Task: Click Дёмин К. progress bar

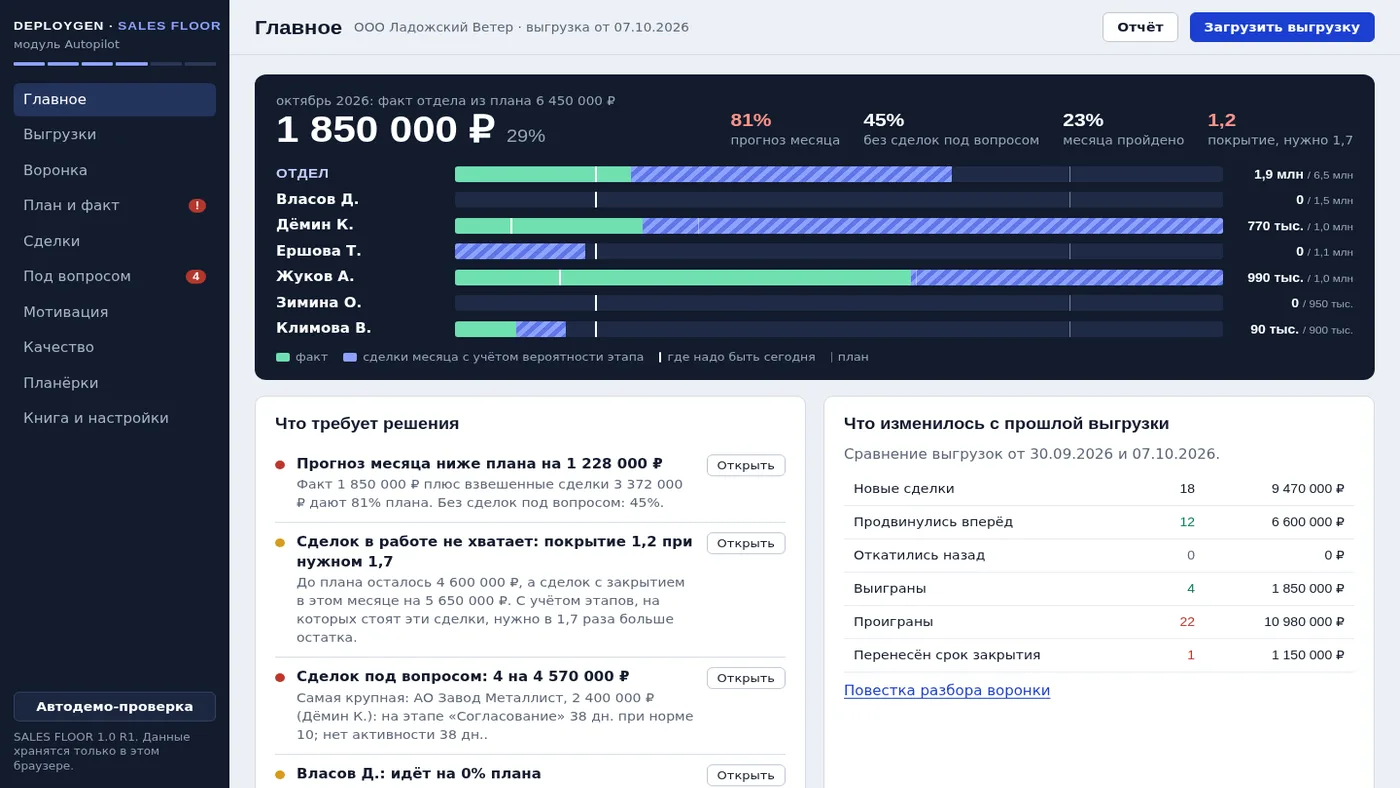Action: pos(839,226)
